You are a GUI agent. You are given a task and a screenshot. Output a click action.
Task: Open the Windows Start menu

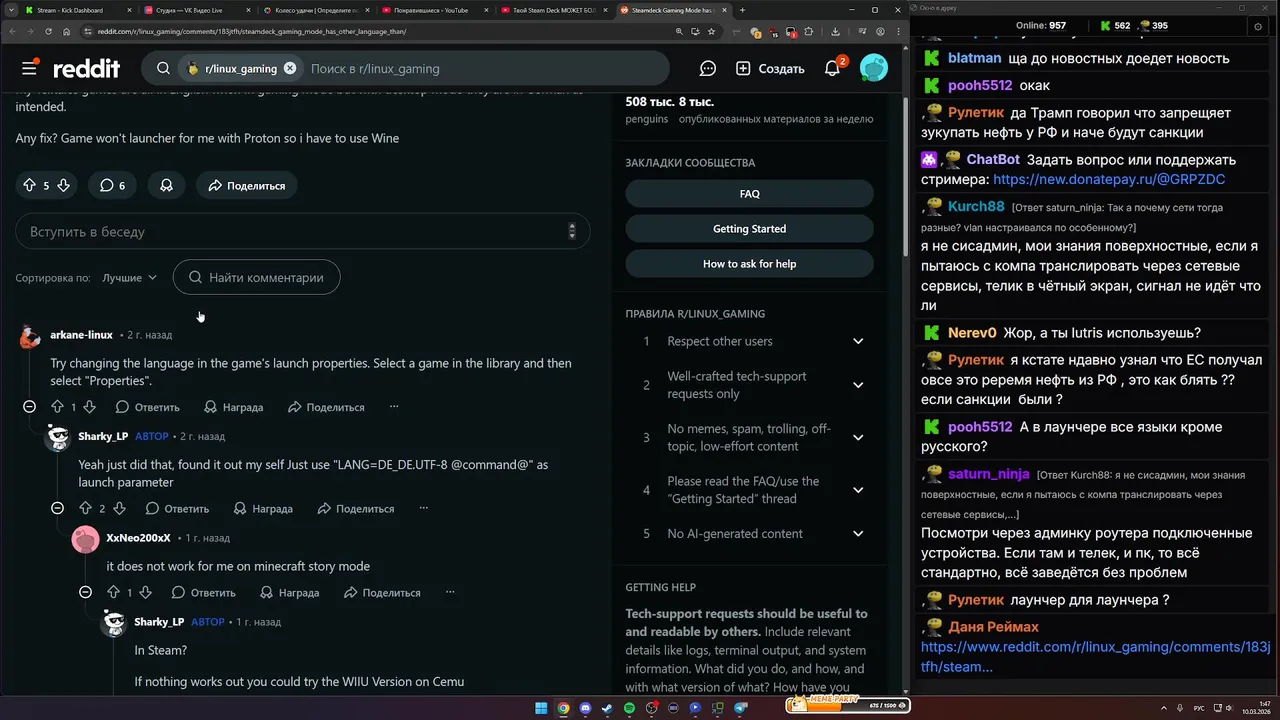click(541, 708)
